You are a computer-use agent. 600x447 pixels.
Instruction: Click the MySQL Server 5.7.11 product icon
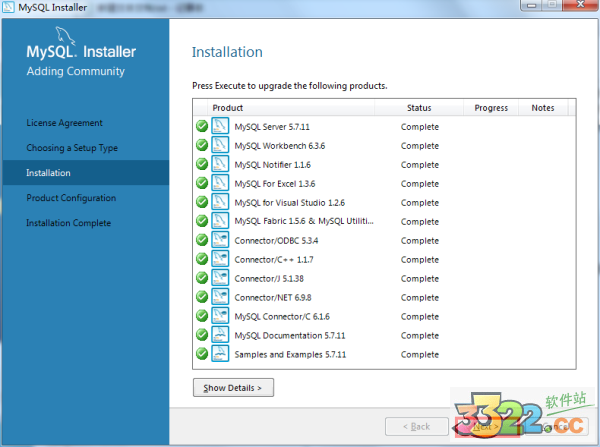[x=220, y=127]
